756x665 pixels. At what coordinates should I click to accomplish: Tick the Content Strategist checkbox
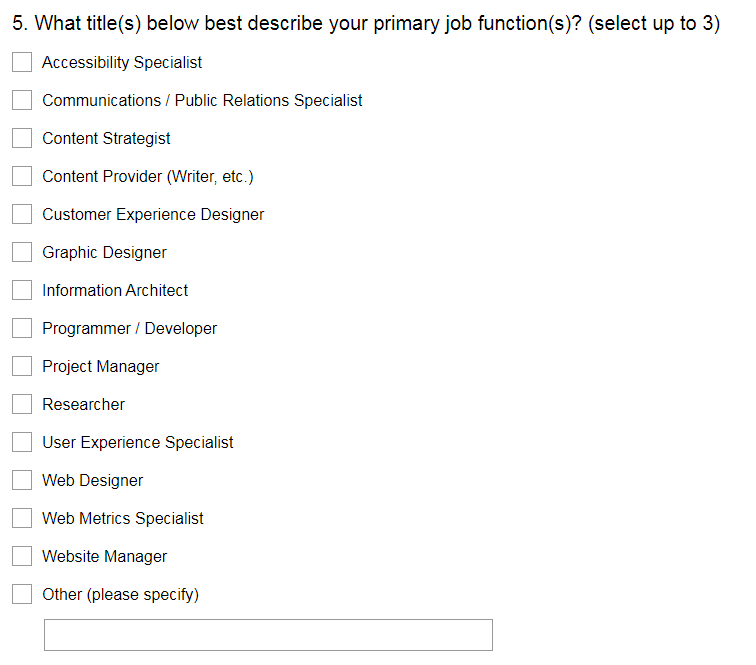point(22,138)
